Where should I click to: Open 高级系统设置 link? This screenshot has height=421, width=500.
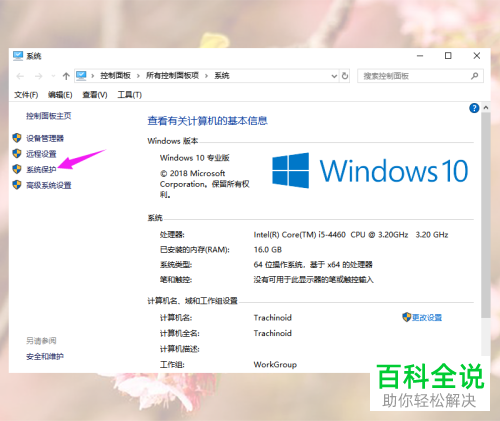point(49,185)
